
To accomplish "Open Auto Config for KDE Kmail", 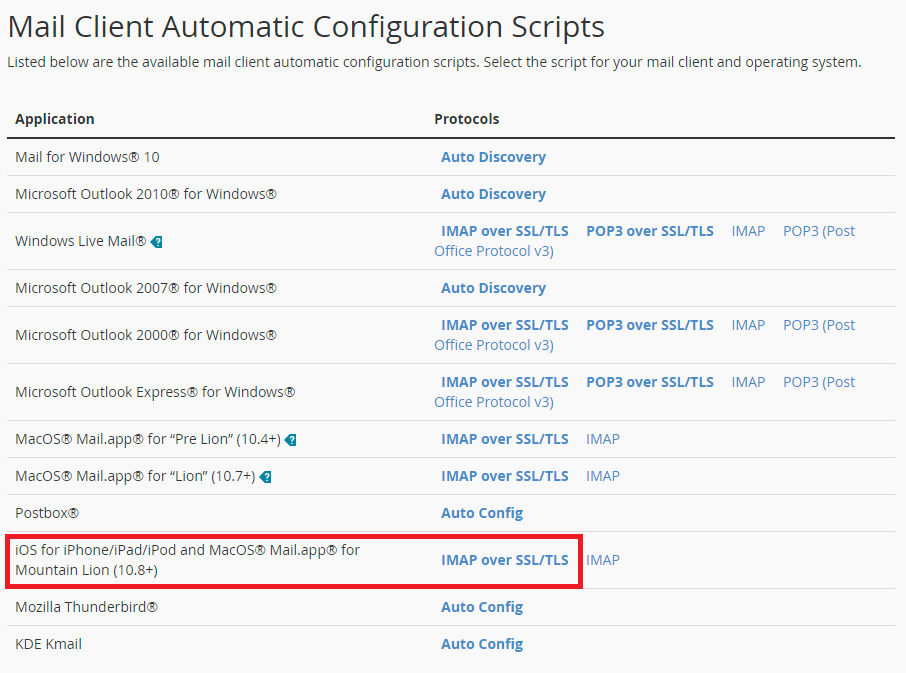I will pos(482,644).
